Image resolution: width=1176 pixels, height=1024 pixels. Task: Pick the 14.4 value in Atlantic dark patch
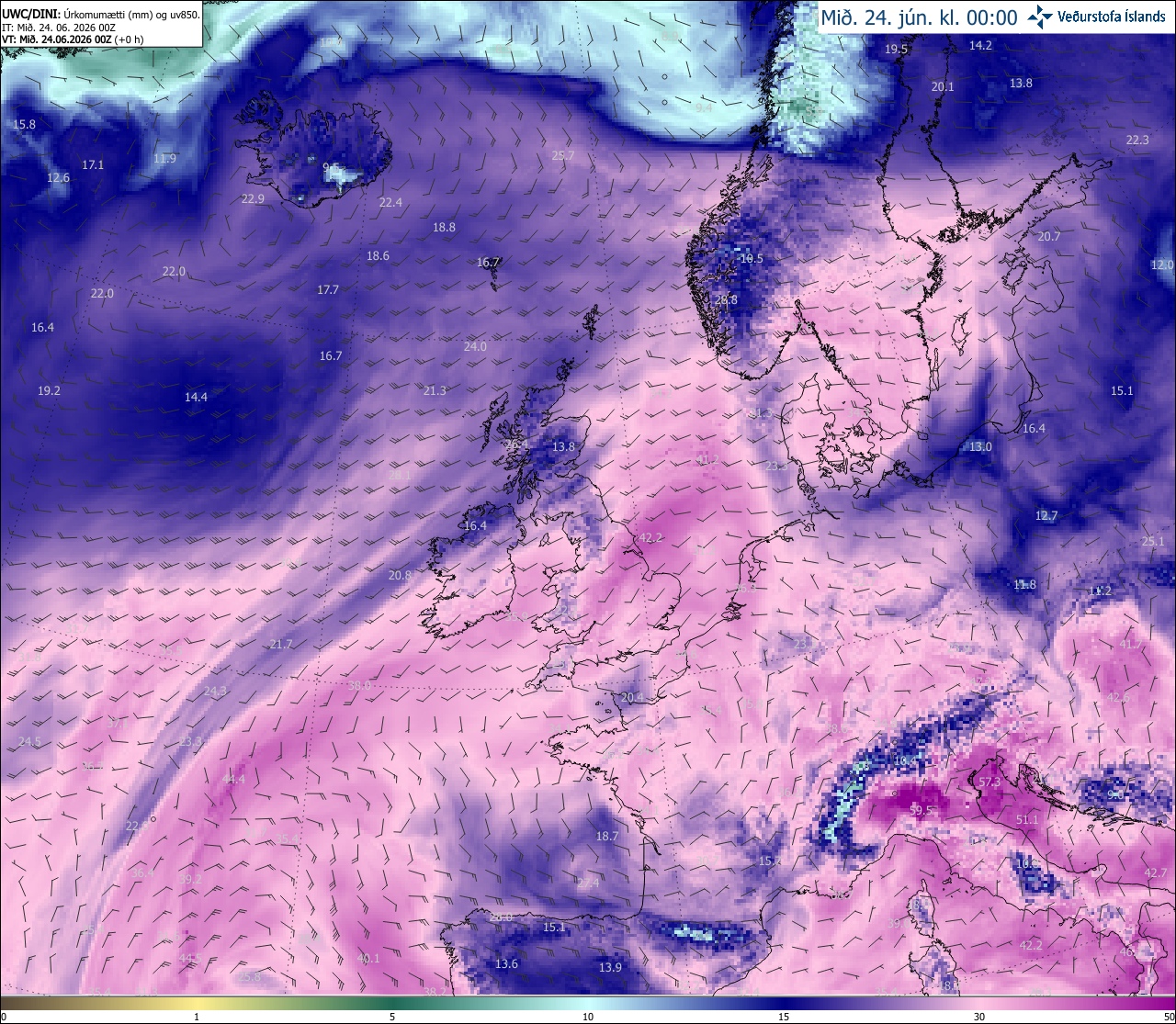coord(196,398)
